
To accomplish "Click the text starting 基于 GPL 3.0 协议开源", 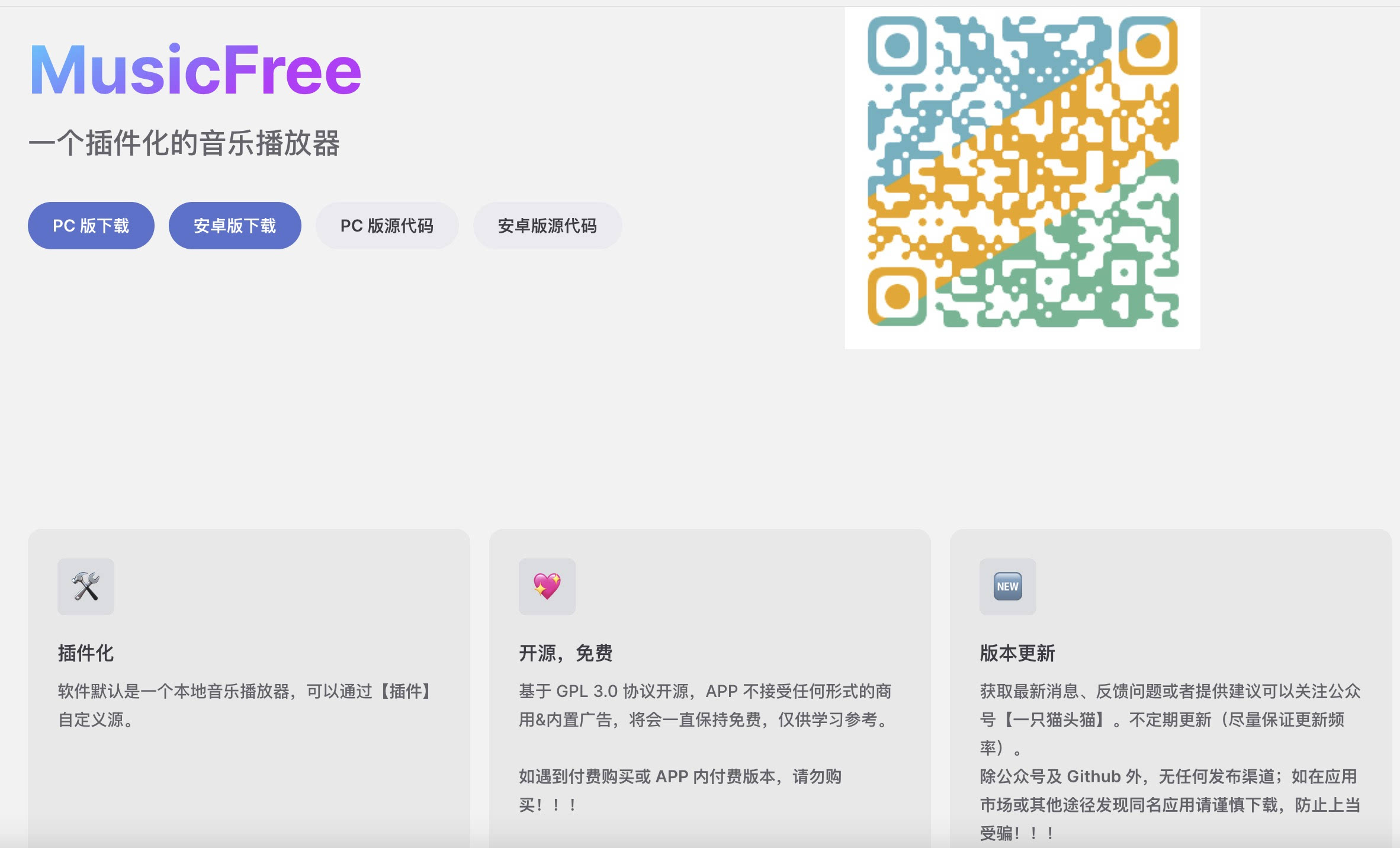I will (705, 705).
